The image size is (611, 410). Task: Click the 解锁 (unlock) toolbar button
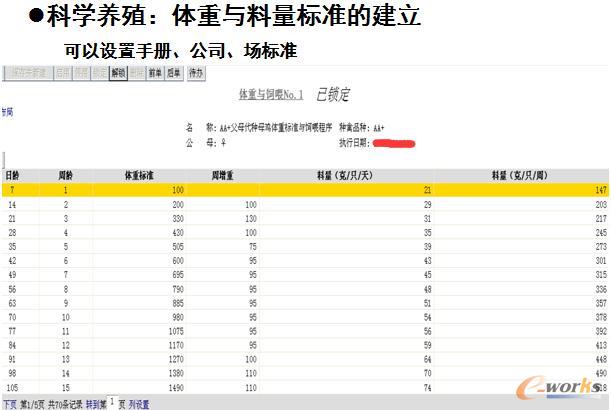(118, 73)
